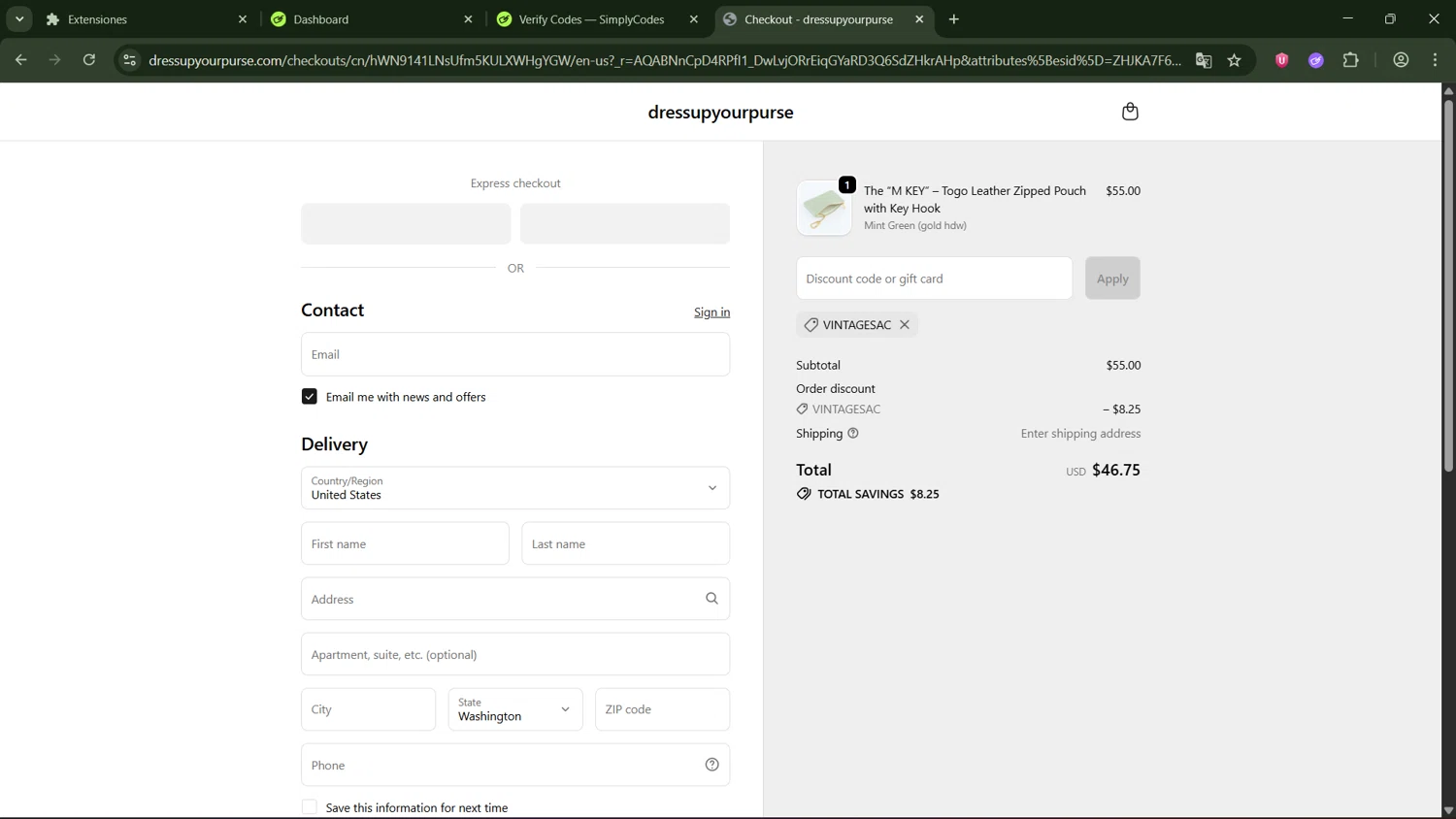Image resolution: width=1456 pixels, height=819 pixels.
Task: Bookmark this page with the star icon
Action: [1235, 60]
